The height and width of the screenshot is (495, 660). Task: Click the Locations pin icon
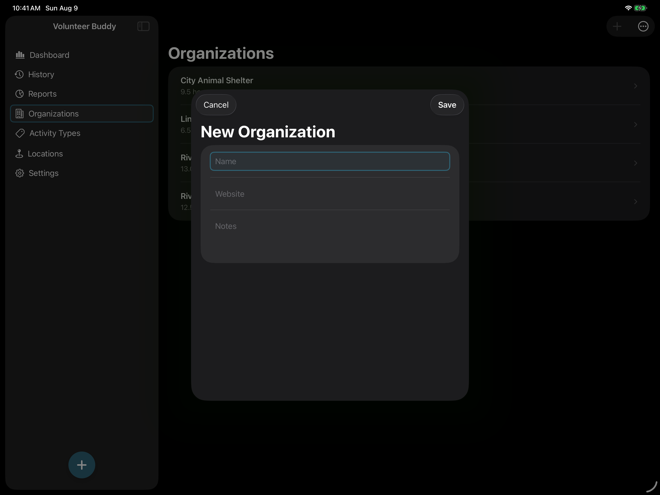point(19,154)
